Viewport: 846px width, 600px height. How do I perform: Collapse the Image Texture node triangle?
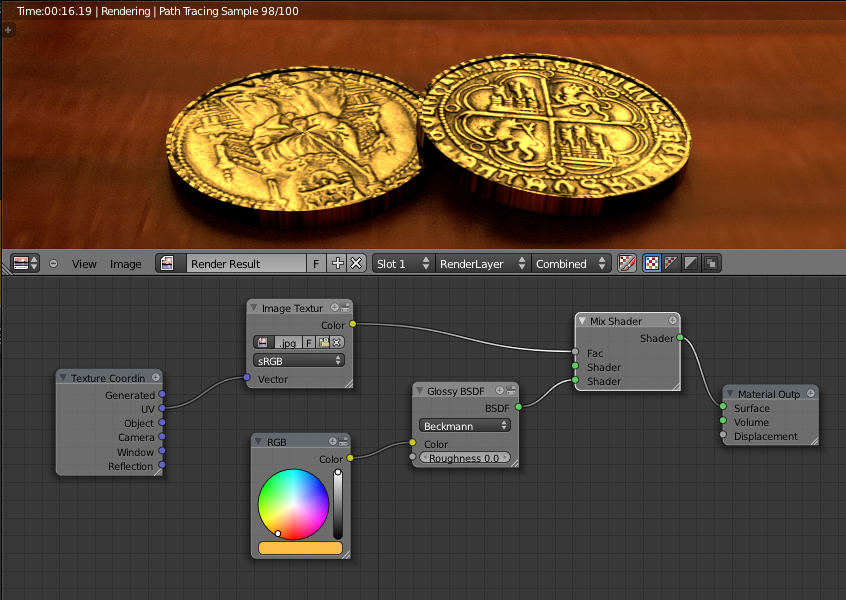click(x=254, y=308)
